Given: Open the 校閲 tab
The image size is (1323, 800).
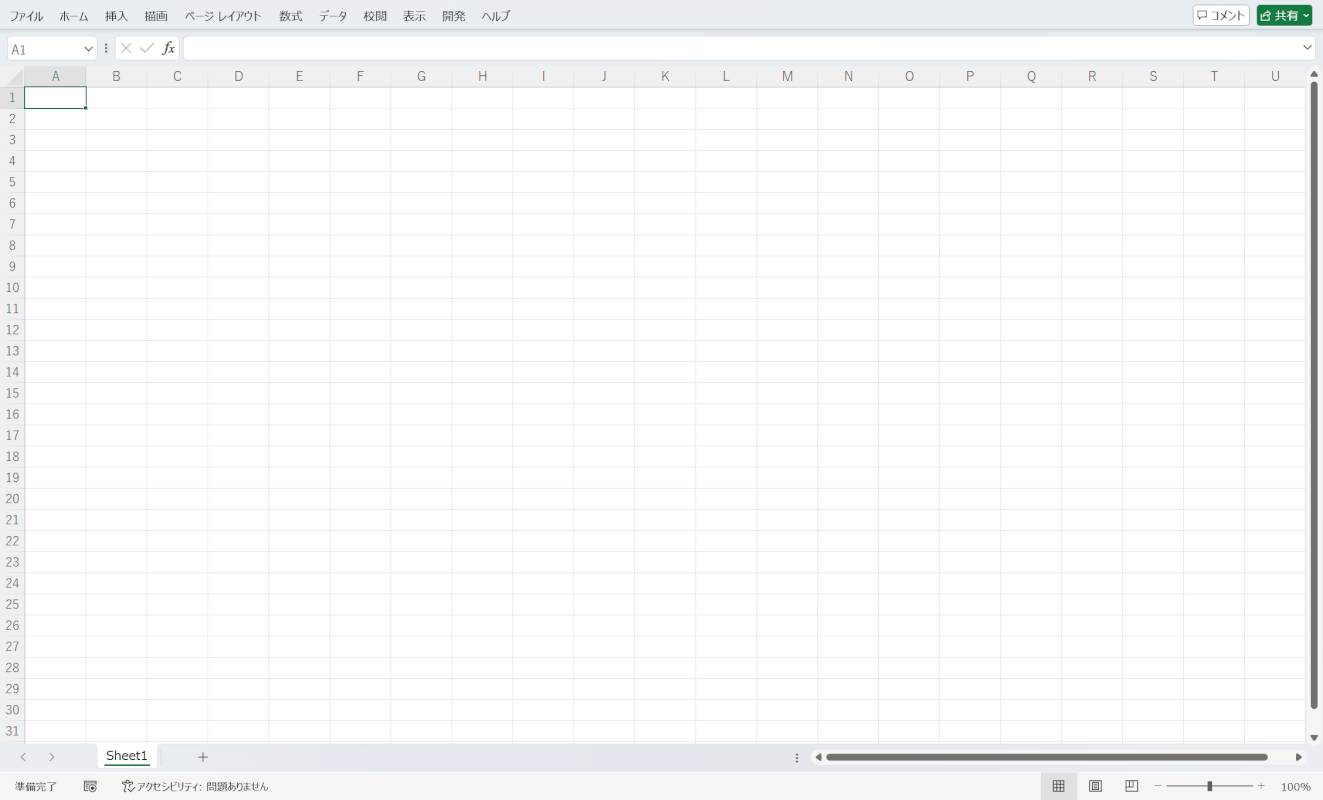Looking at the screenshot, I should point(375,16).
